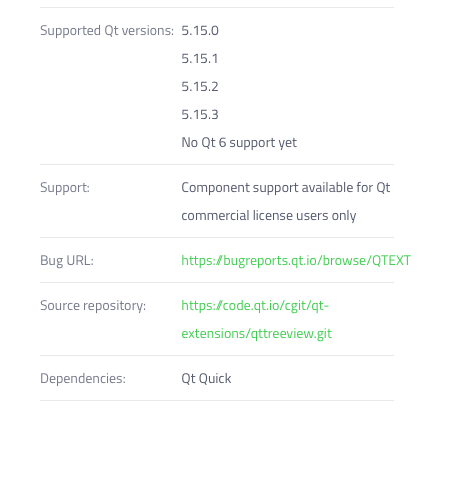Viewport: 474px width, 478px height.
Task: Open the code.qt.io cgit repository link
Action: coord(255,306)
